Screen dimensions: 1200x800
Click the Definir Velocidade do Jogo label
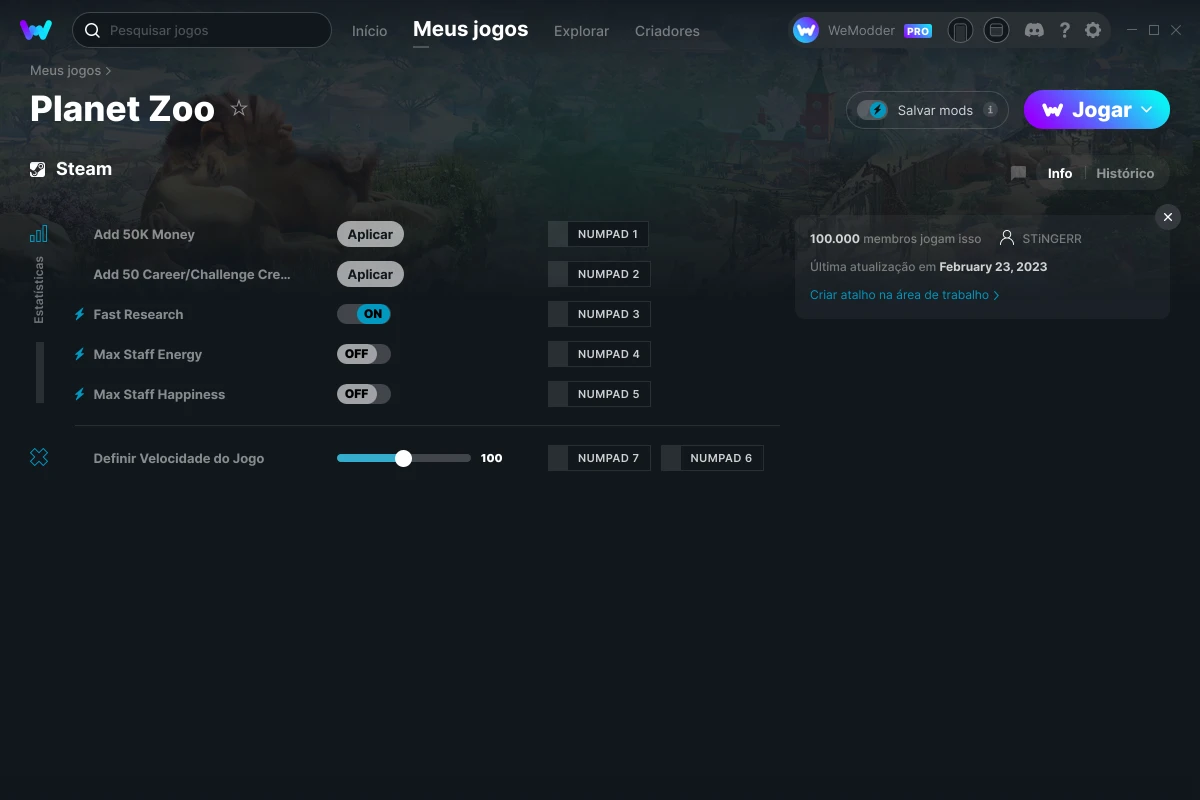point(179,458)
